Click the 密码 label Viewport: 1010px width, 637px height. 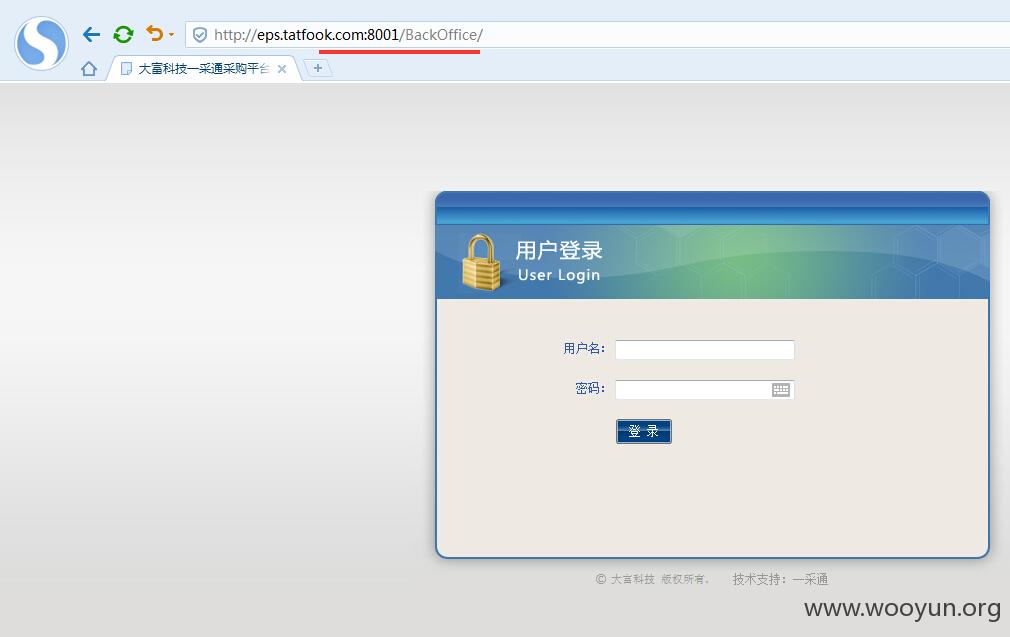click(590, 388)
